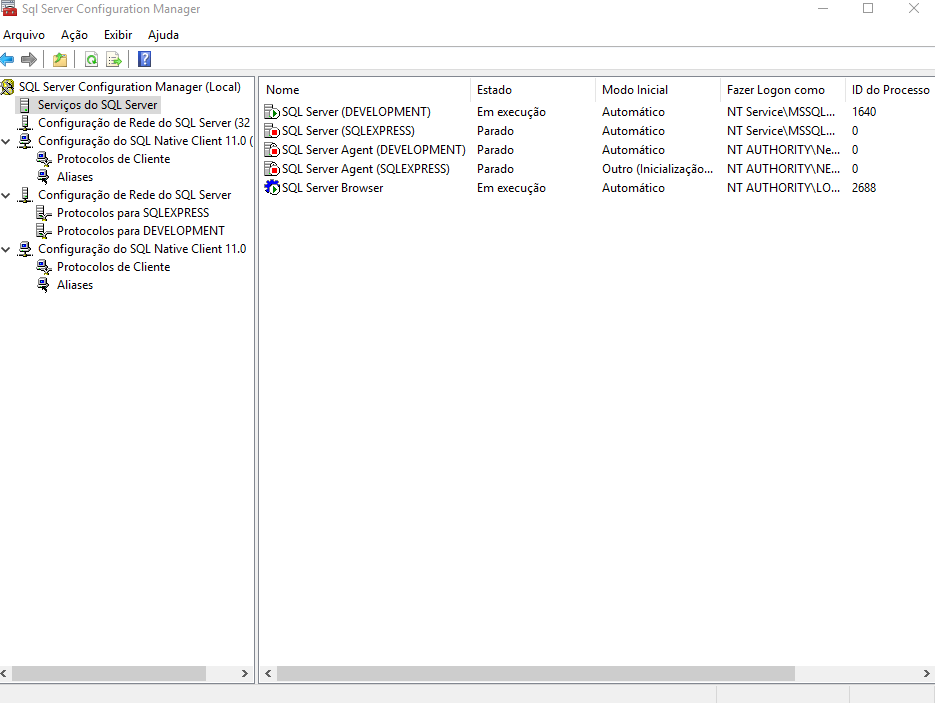Viewport: 935px width, 703px height.
Task: Click process ID value 1640
Action: [864, 112]
